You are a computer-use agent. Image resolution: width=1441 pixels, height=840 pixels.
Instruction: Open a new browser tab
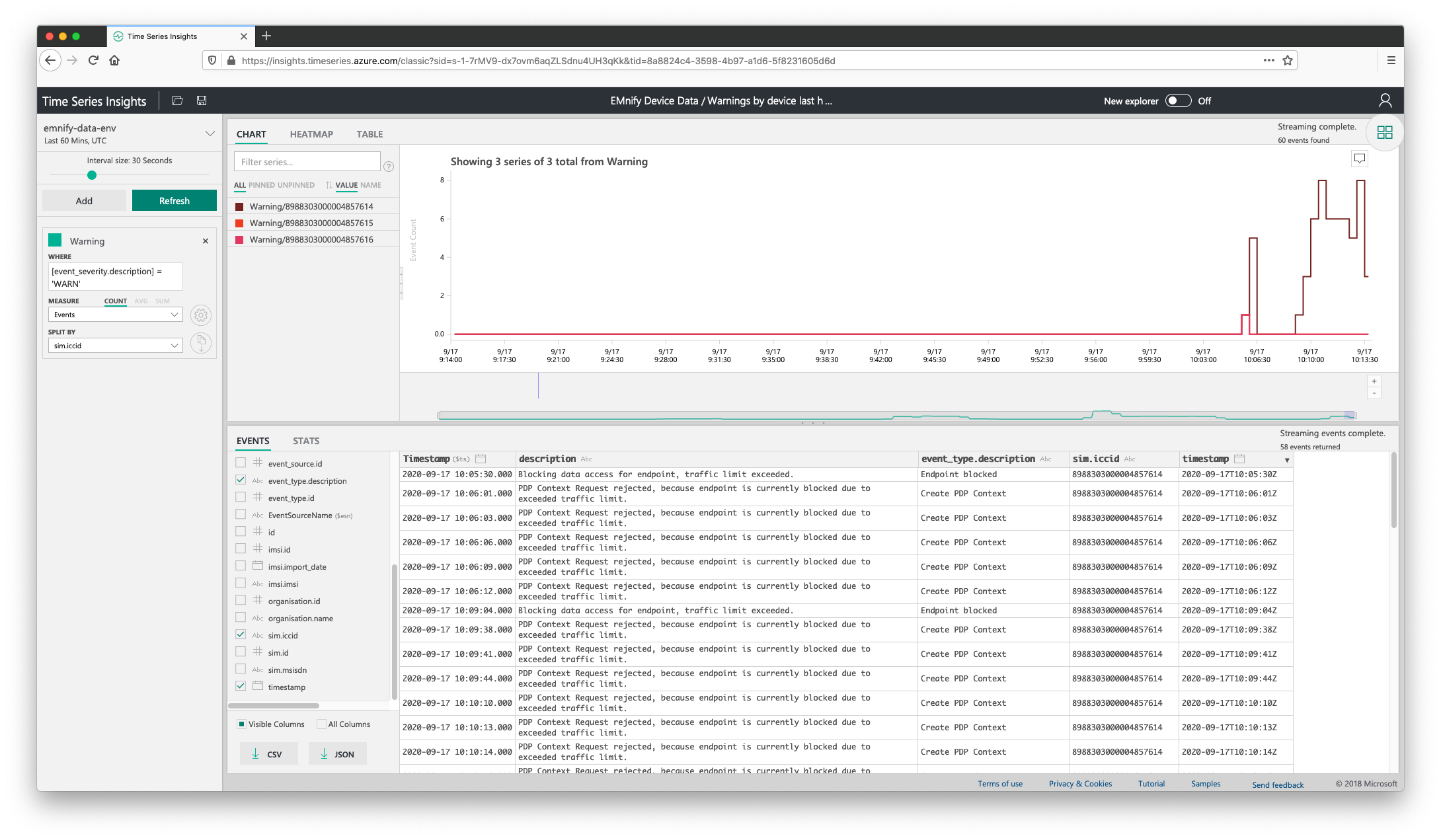pos(266,36)
